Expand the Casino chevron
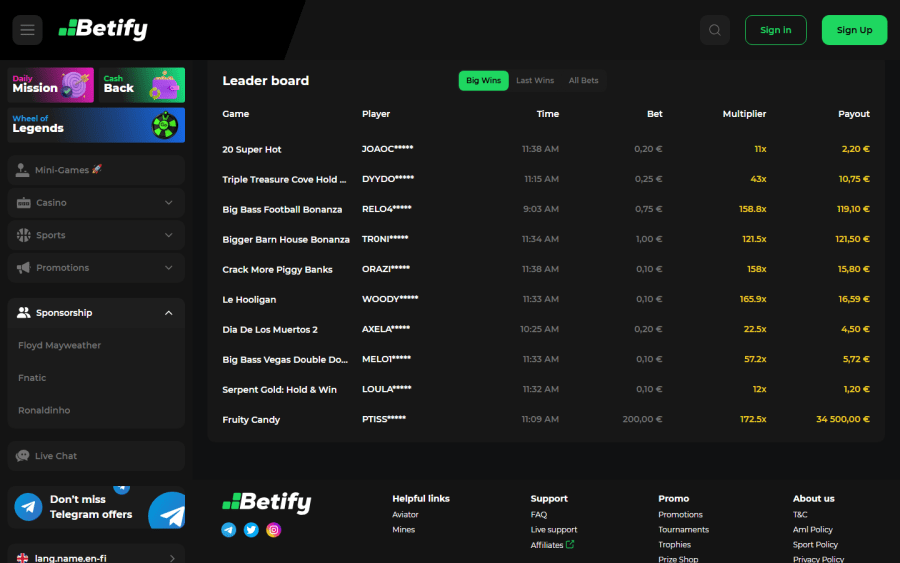 [169, 203]
